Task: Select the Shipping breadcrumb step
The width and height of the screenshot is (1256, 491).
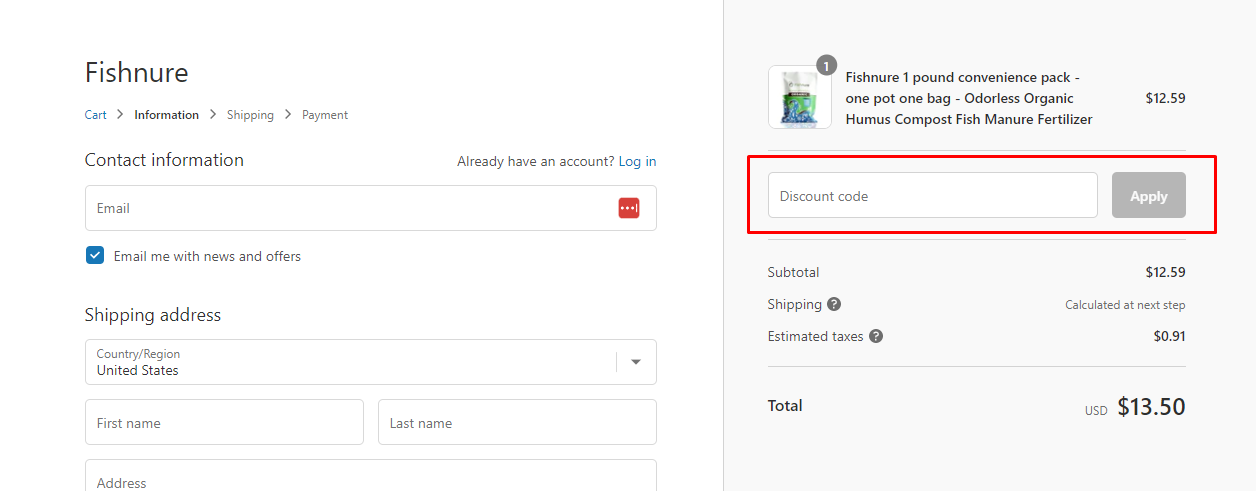Action: pos(250,115)
